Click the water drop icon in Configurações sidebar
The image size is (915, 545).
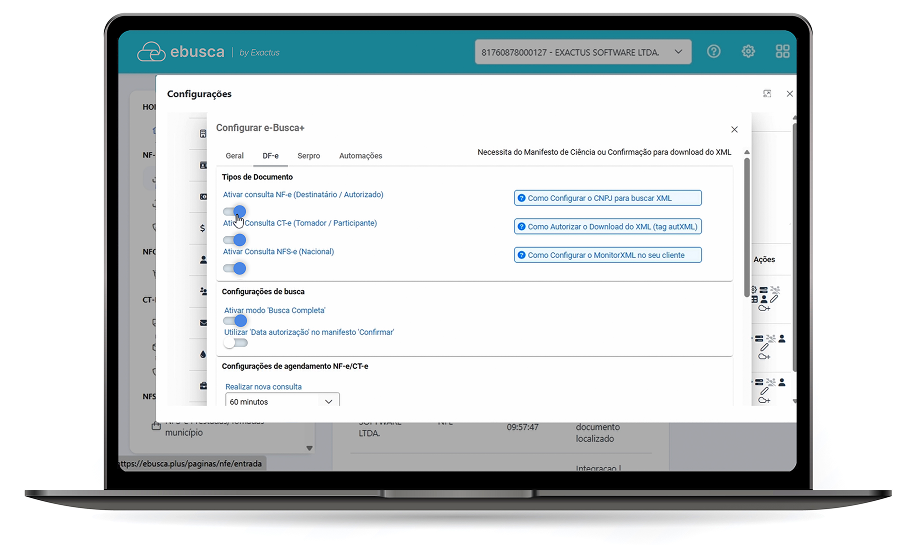(x=203, y=354)
